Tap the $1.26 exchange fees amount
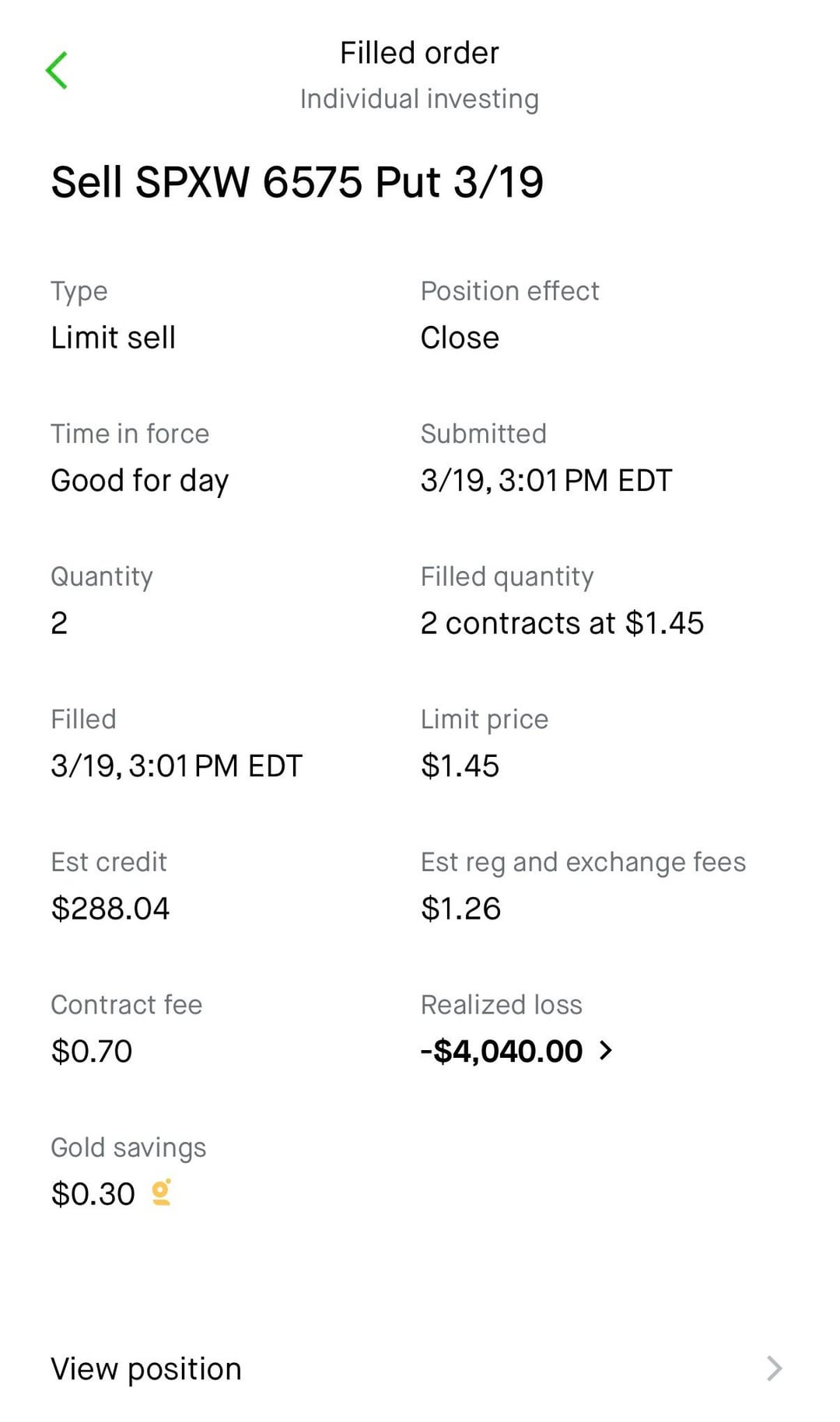The height and width of the screenshot is (1422, 840). [460, 909]
